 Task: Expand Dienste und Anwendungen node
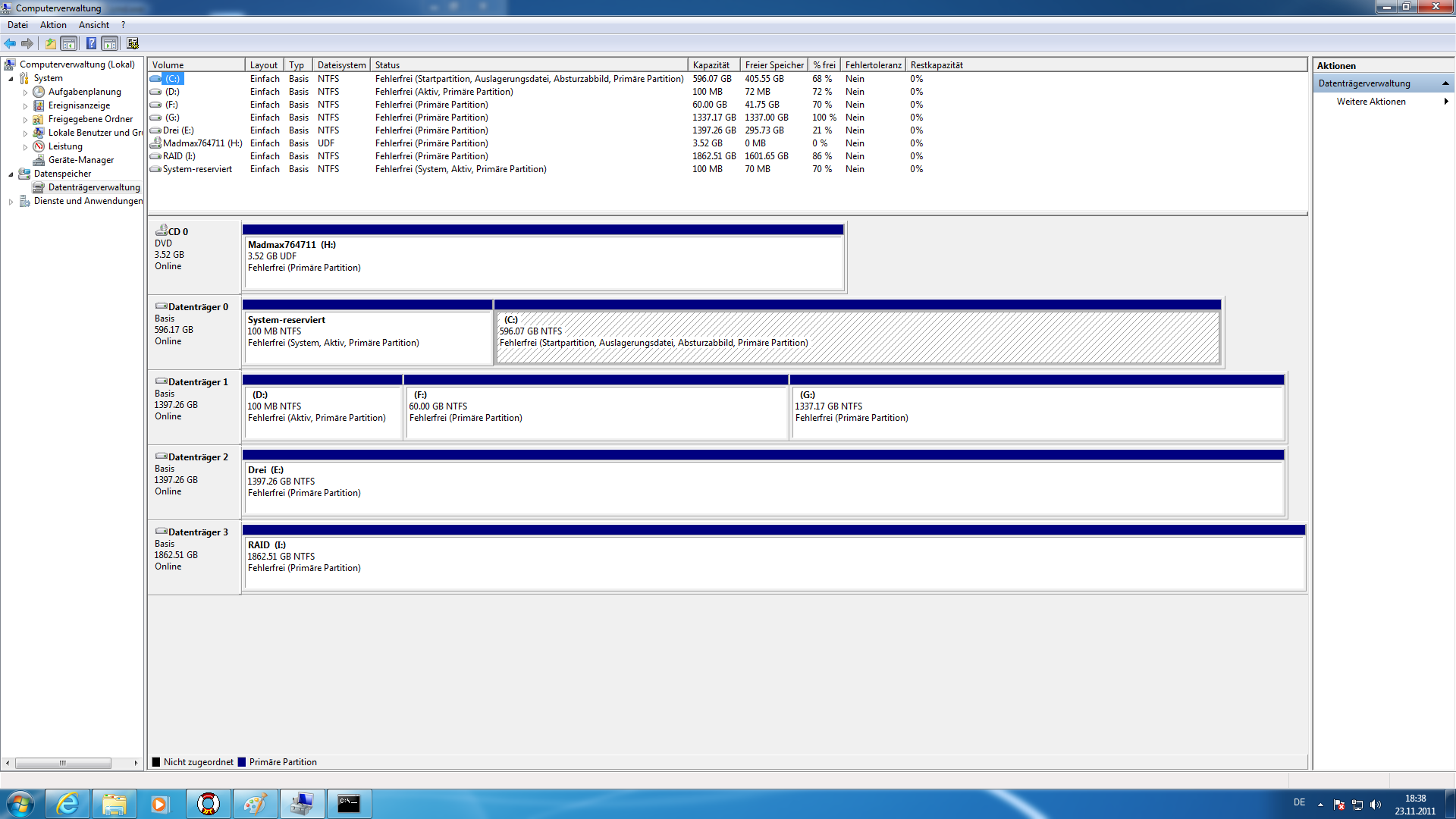11,202
